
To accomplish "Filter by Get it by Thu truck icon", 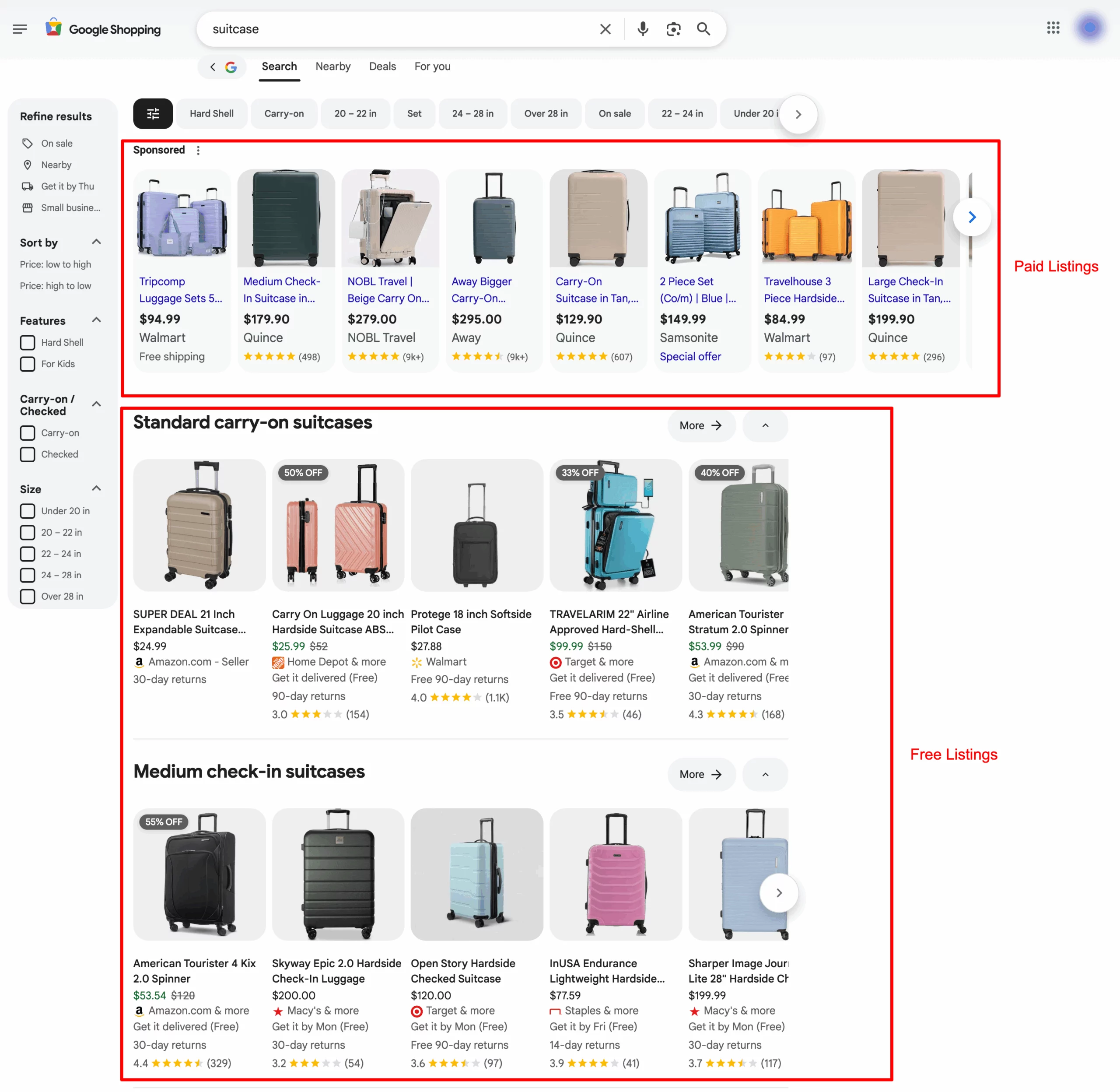I will (x=27, y=186).
